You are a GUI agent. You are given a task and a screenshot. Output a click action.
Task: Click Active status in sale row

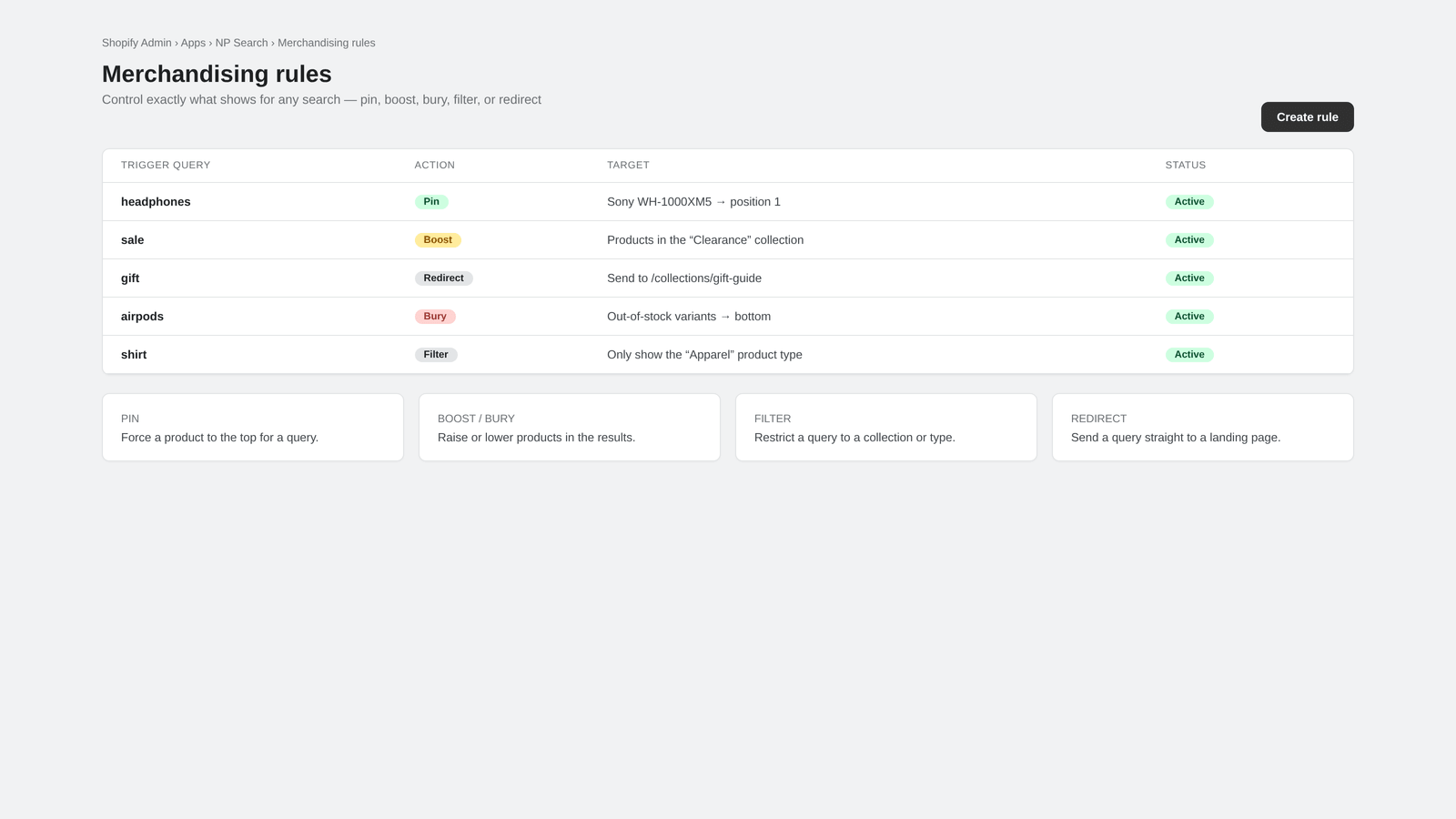click(x=1189, y=240)
